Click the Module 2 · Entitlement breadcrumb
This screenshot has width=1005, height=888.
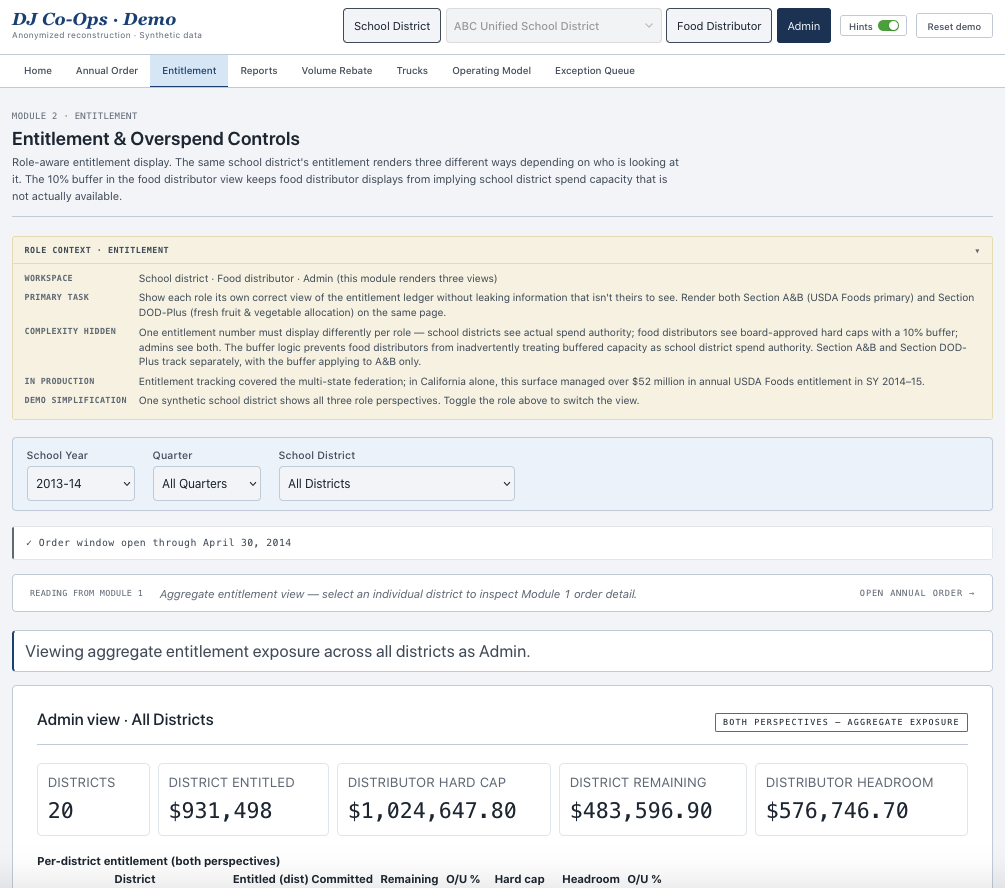pos(74,115)
